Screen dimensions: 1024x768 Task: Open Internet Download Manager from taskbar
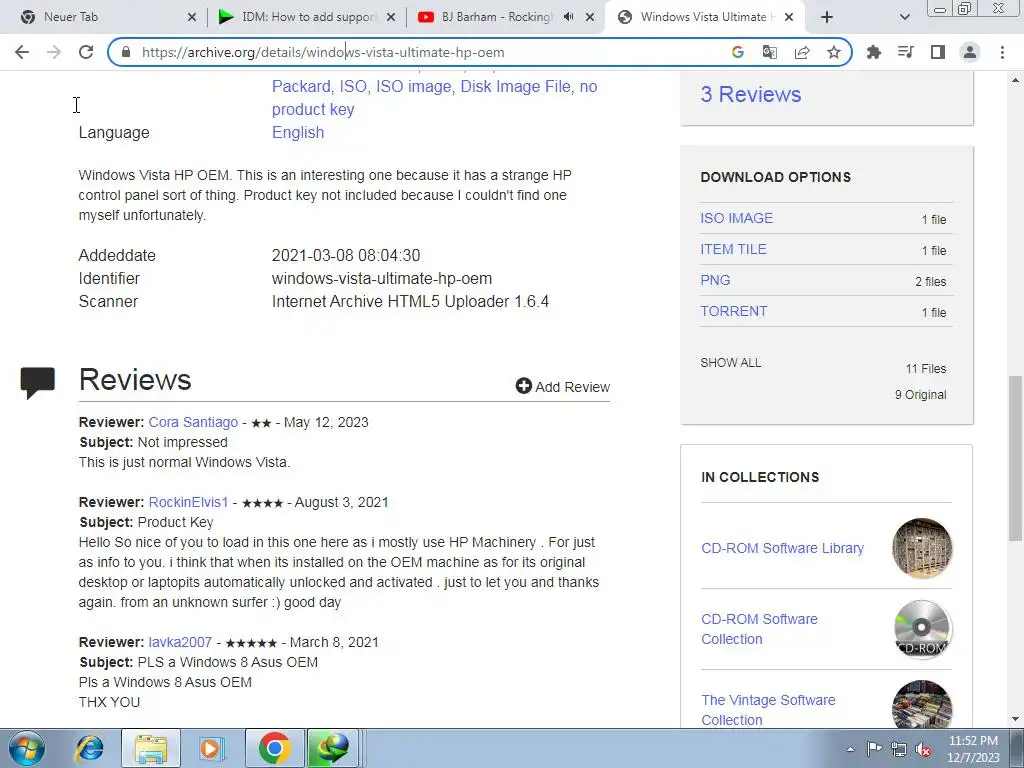pyautogui.click(x=334, y=748)
